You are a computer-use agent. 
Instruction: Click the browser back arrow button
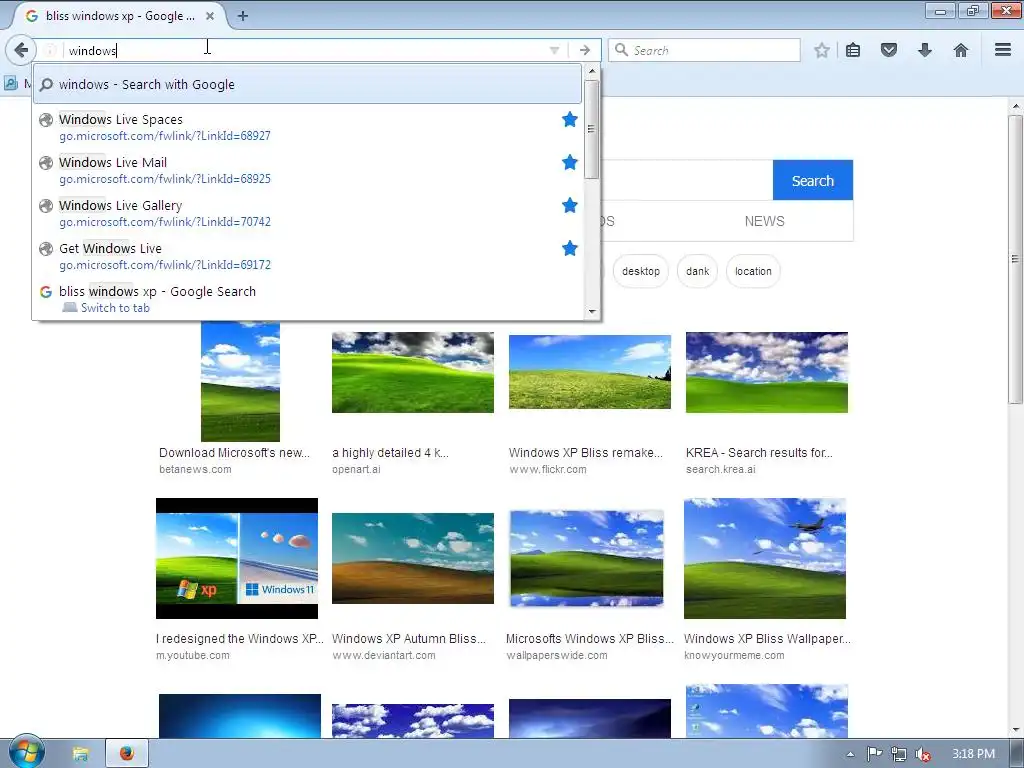pos(20,50)
